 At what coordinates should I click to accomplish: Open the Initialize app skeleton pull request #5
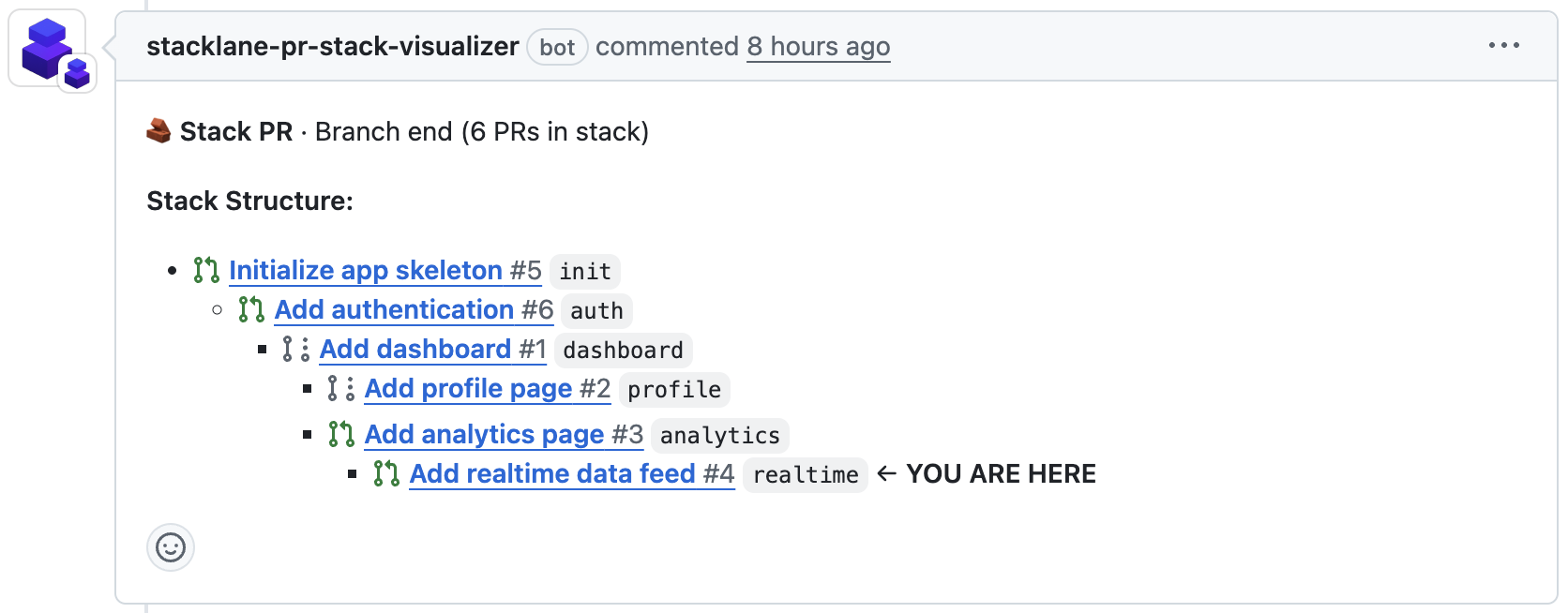click(x=366, y=270)
